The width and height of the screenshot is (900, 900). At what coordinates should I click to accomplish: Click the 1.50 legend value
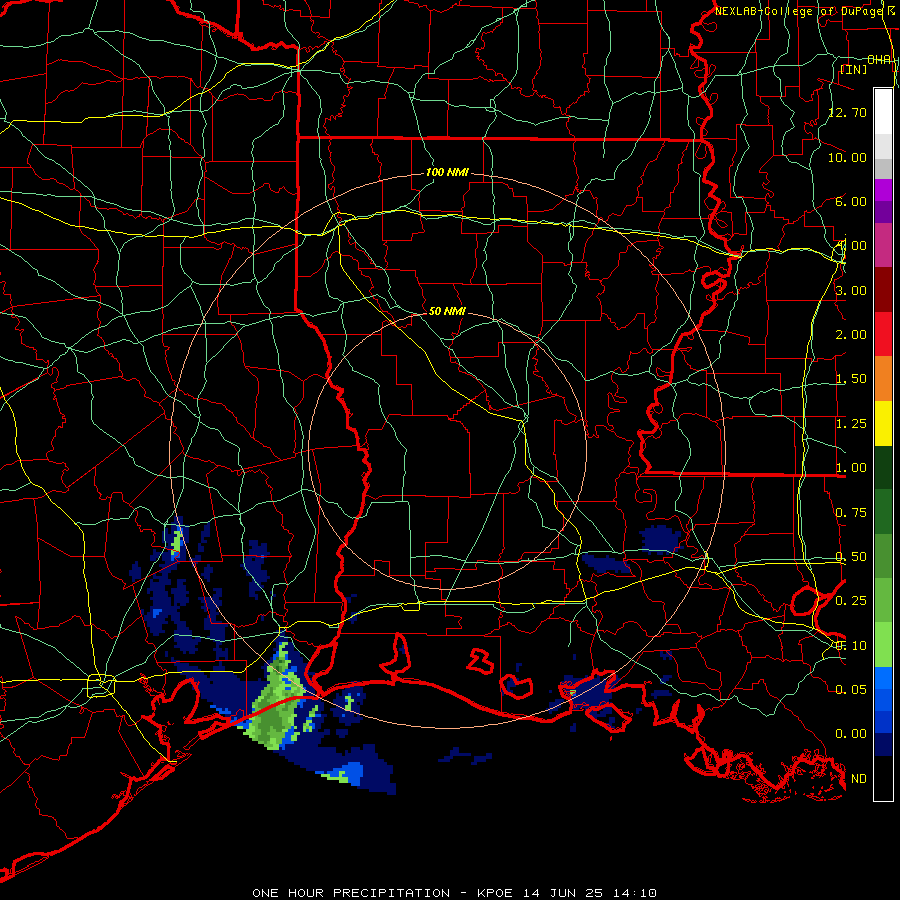(x=851, y=379)
